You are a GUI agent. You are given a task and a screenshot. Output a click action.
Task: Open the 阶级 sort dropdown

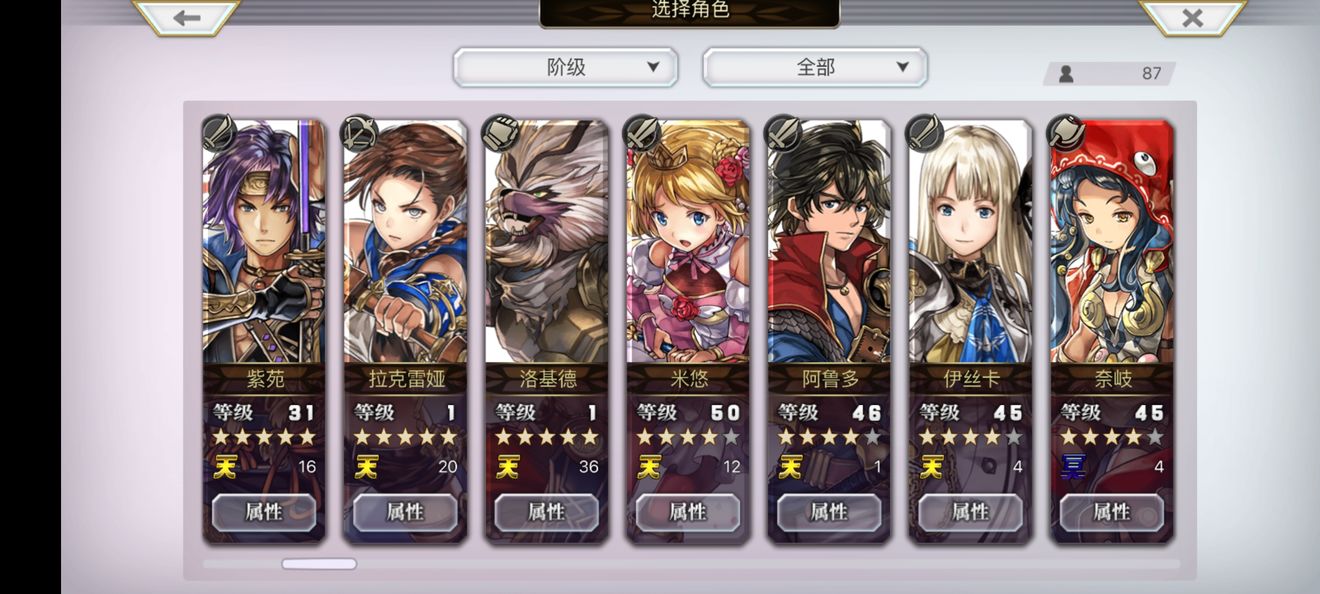566,67
